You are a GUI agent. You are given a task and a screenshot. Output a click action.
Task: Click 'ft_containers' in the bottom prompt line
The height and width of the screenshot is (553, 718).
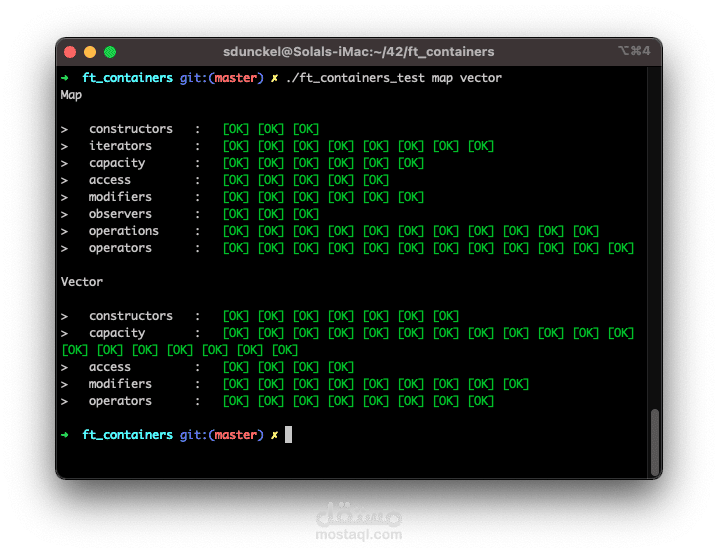click(128, 435)
